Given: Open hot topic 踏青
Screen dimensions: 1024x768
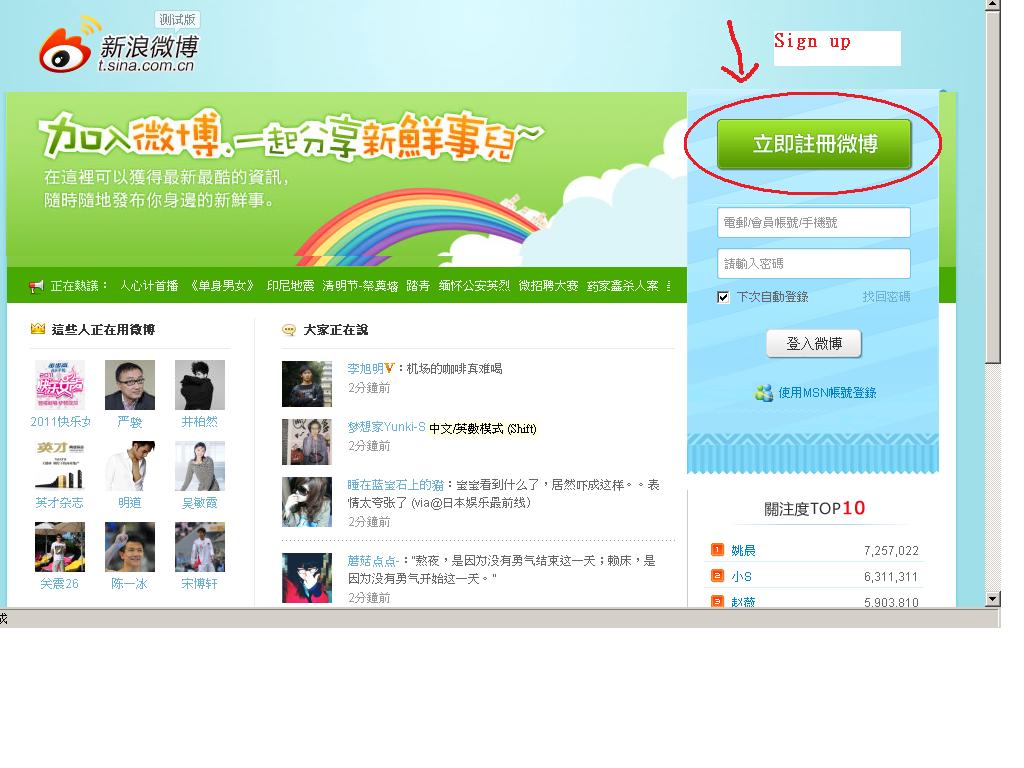Looking at the screenshot, I should 418,286.
